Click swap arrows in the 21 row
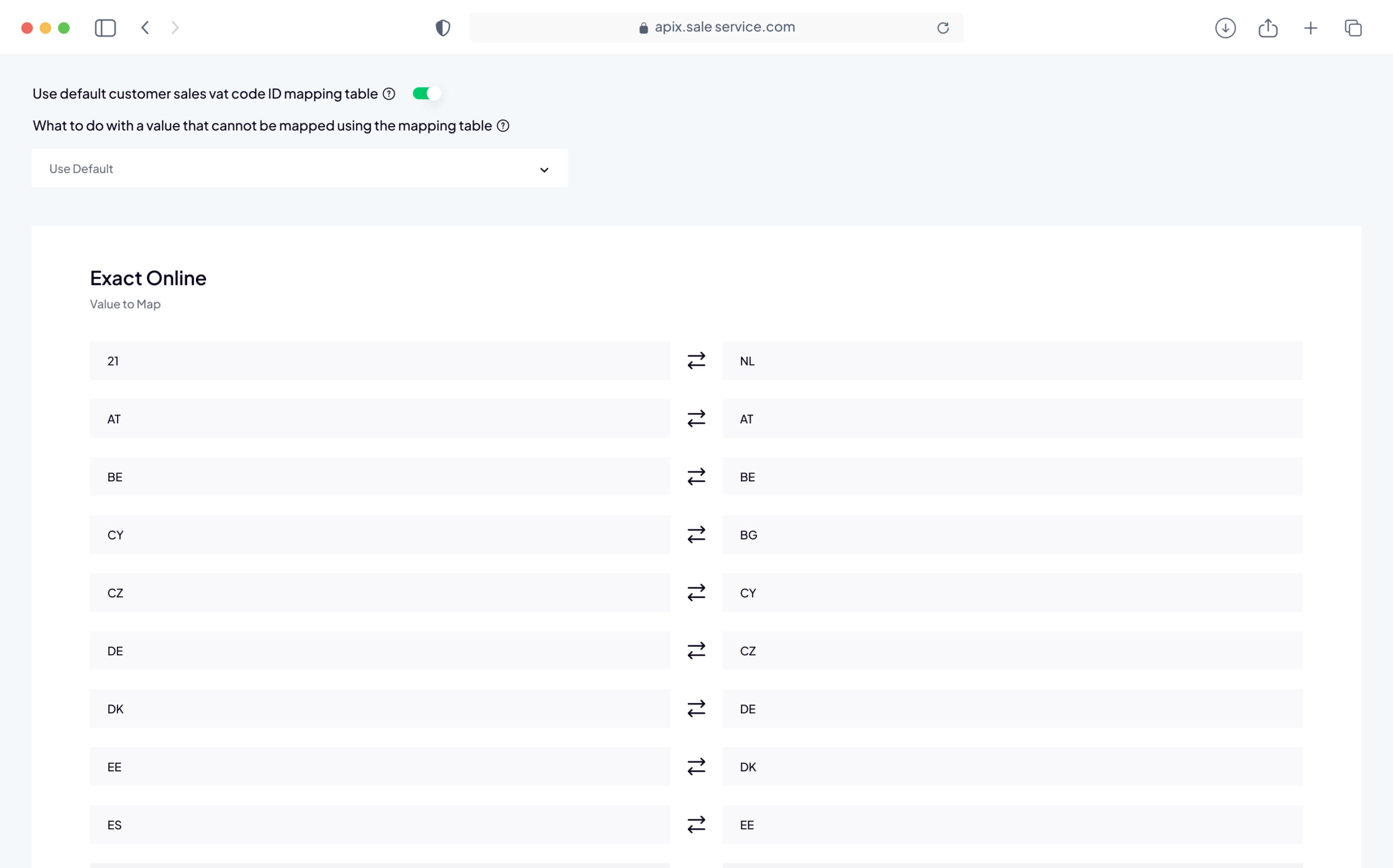1393x868 pixels. click(x=696, y=361)
